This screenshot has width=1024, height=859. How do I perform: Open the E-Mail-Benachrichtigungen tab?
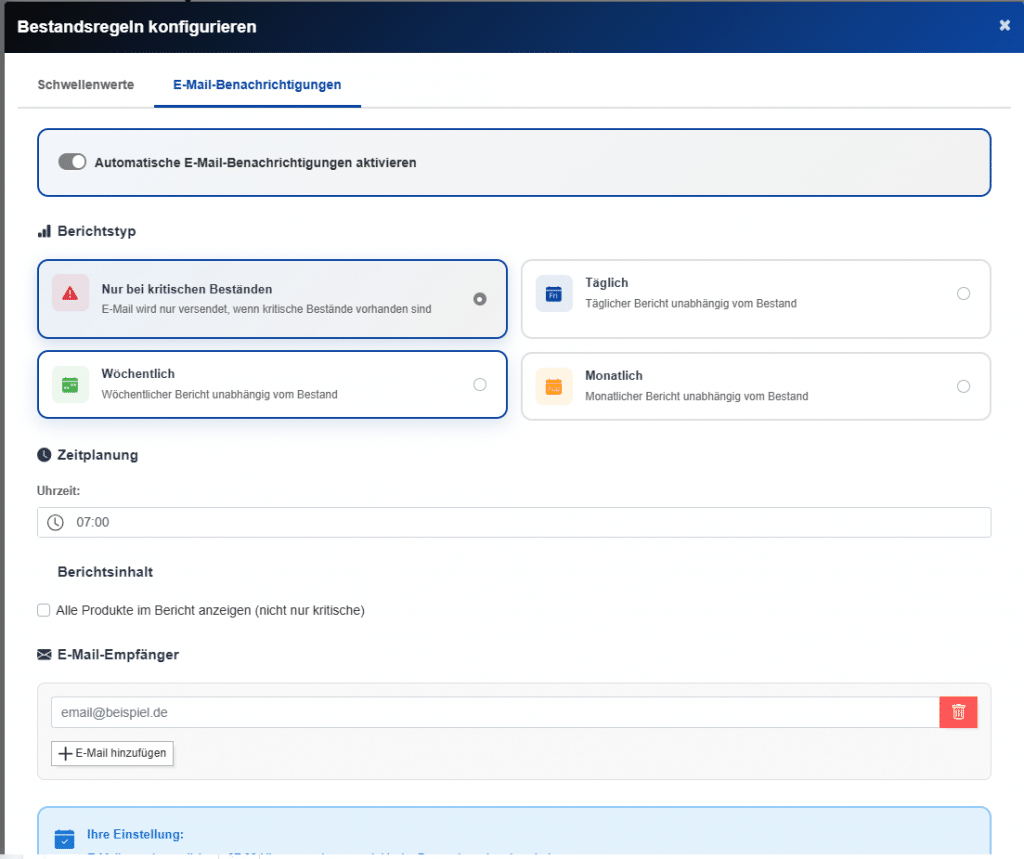(256, 85)
